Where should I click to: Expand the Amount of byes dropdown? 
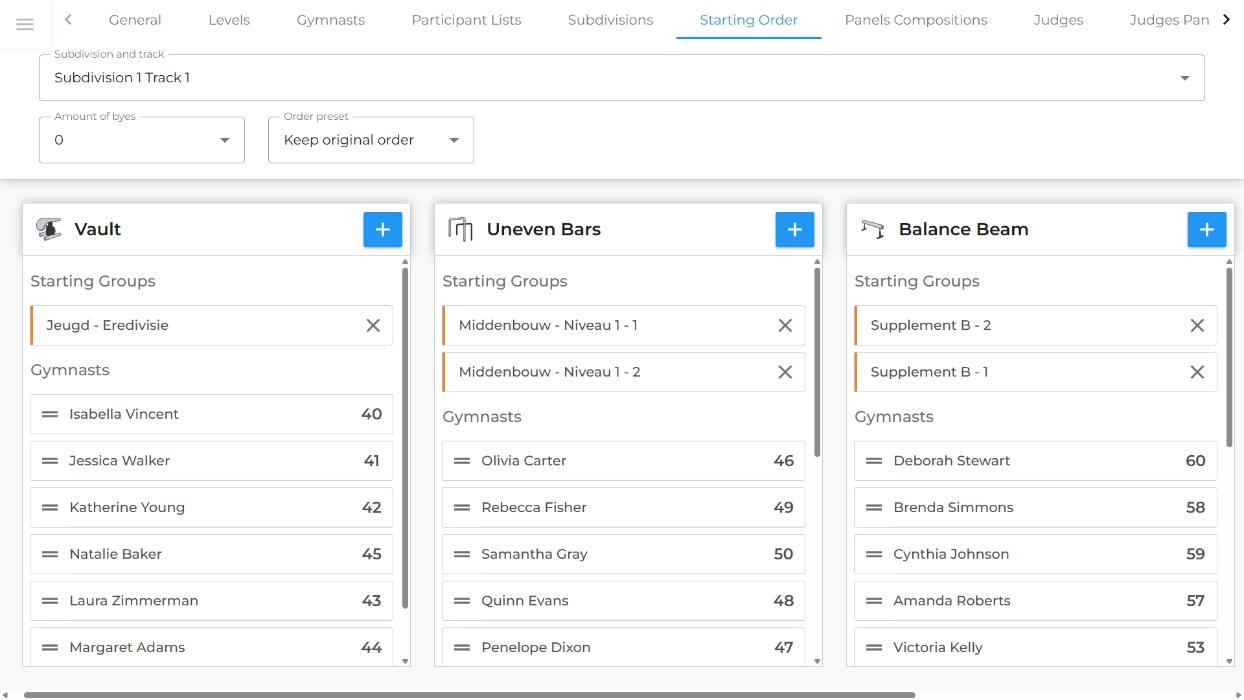pos(141,140)
